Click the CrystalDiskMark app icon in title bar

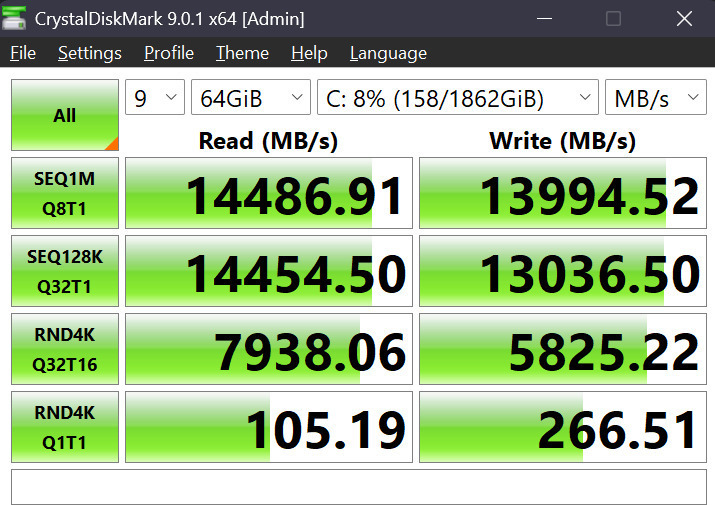point(16,18)
